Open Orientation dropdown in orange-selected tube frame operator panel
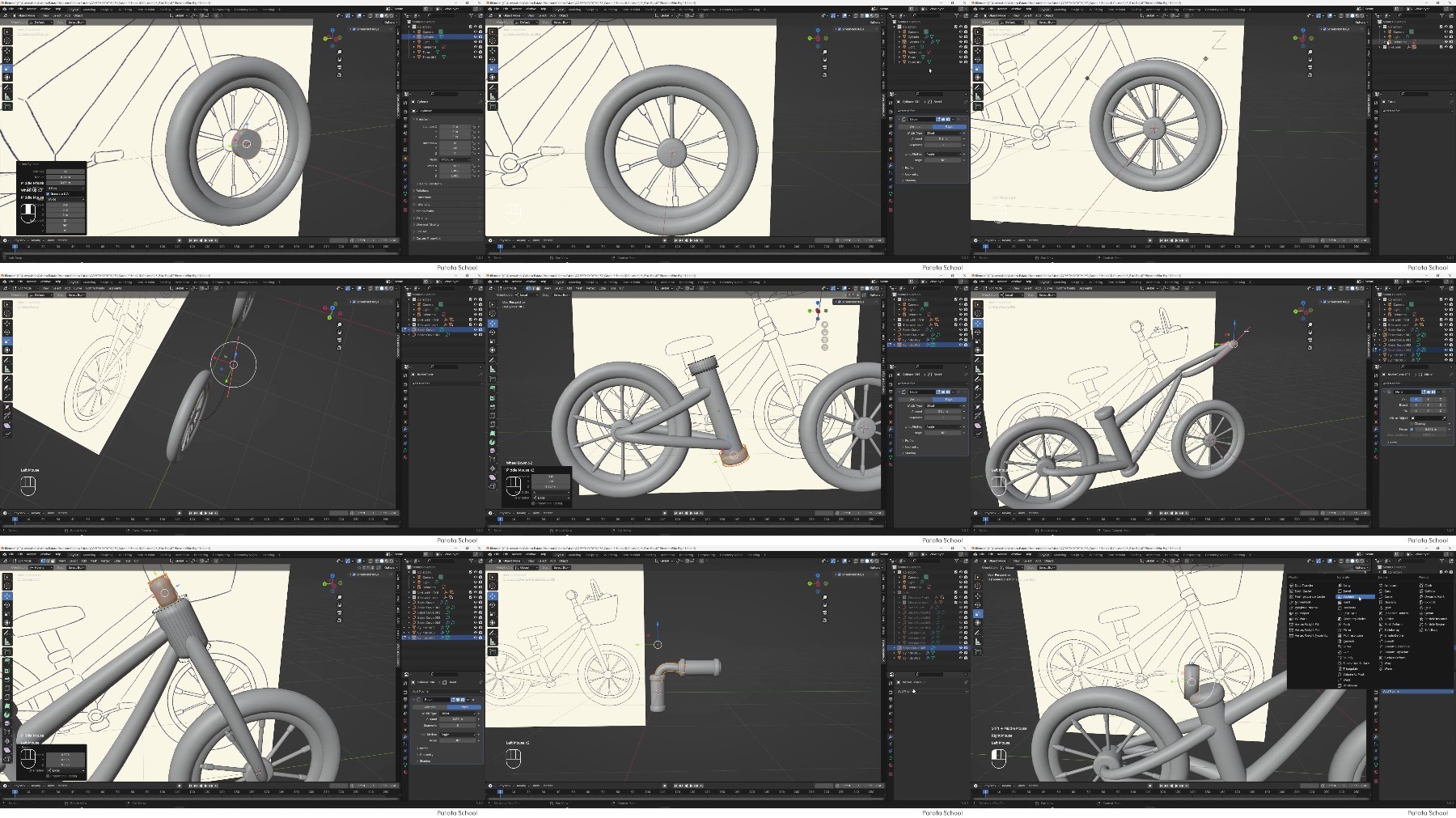 tap(552, 498)
